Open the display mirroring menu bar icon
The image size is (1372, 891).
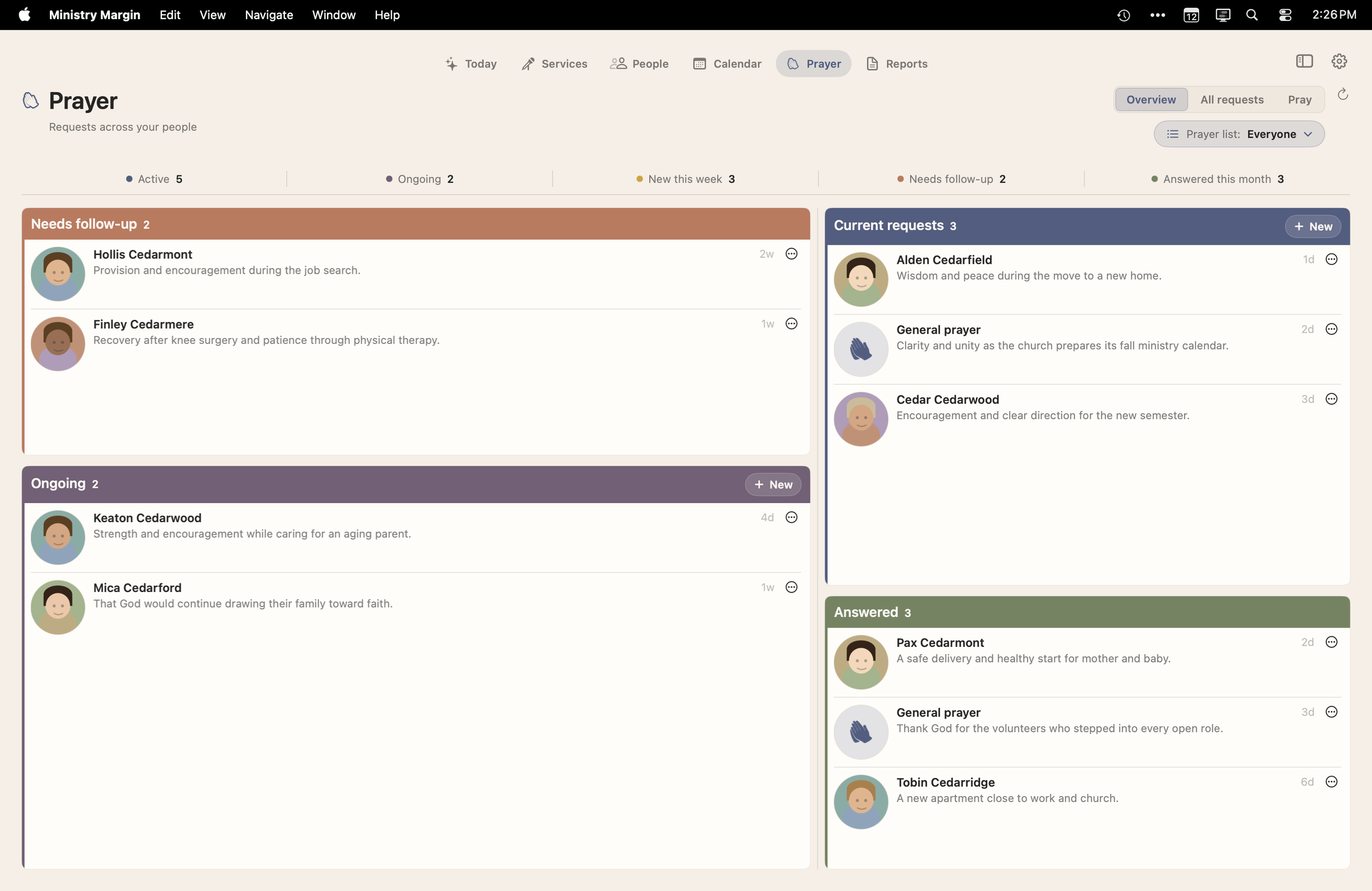tap(1223, 15)
